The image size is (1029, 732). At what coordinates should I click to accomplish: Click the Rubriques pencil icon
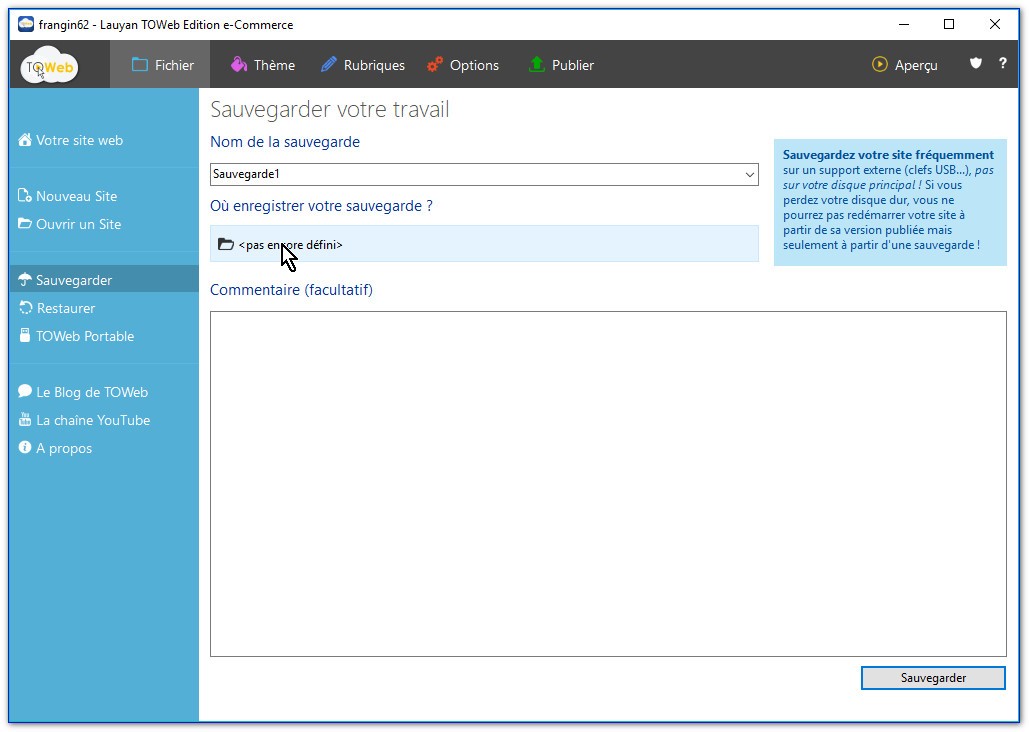[x=329, y=64]
